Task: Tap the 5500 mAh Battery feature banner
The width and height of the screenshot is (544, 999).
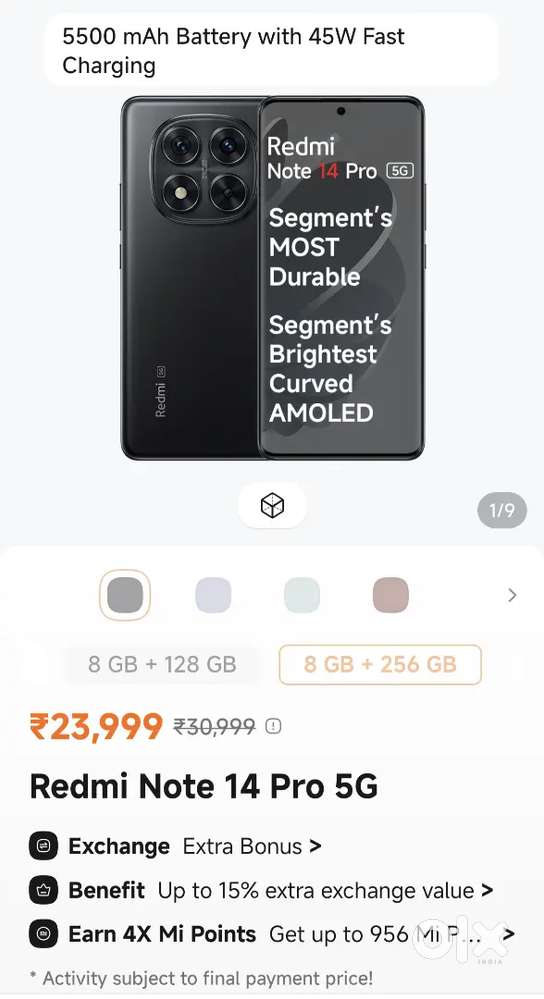Action: tap(272, 50)
